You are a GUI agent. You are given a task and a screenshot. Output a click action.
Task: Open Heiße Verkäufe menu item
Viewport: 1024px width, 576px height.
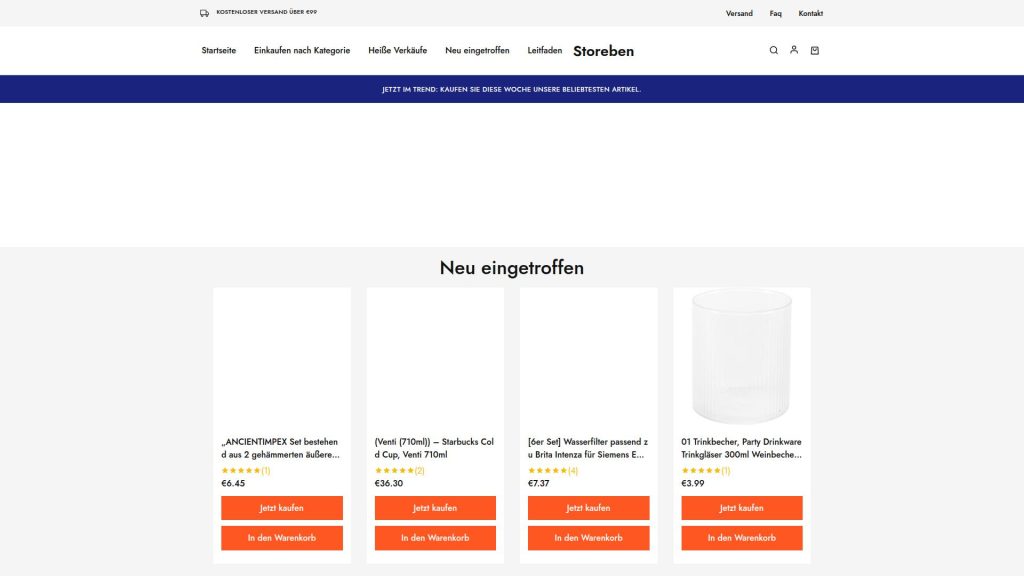tap(398, 50)
